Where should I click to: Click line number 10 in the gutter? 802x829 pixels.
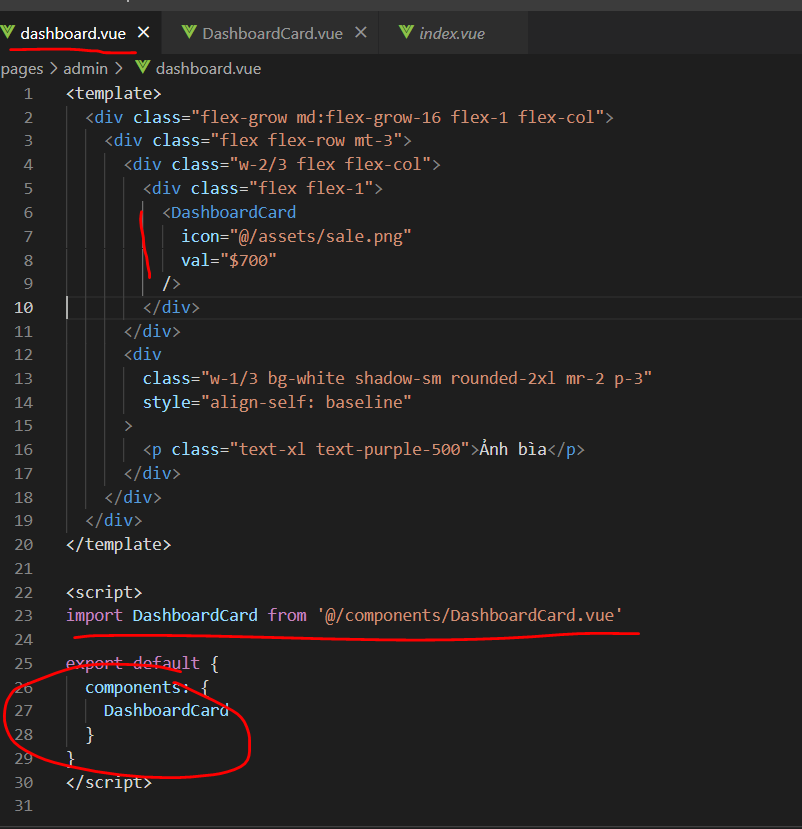(x=23, y=308)
